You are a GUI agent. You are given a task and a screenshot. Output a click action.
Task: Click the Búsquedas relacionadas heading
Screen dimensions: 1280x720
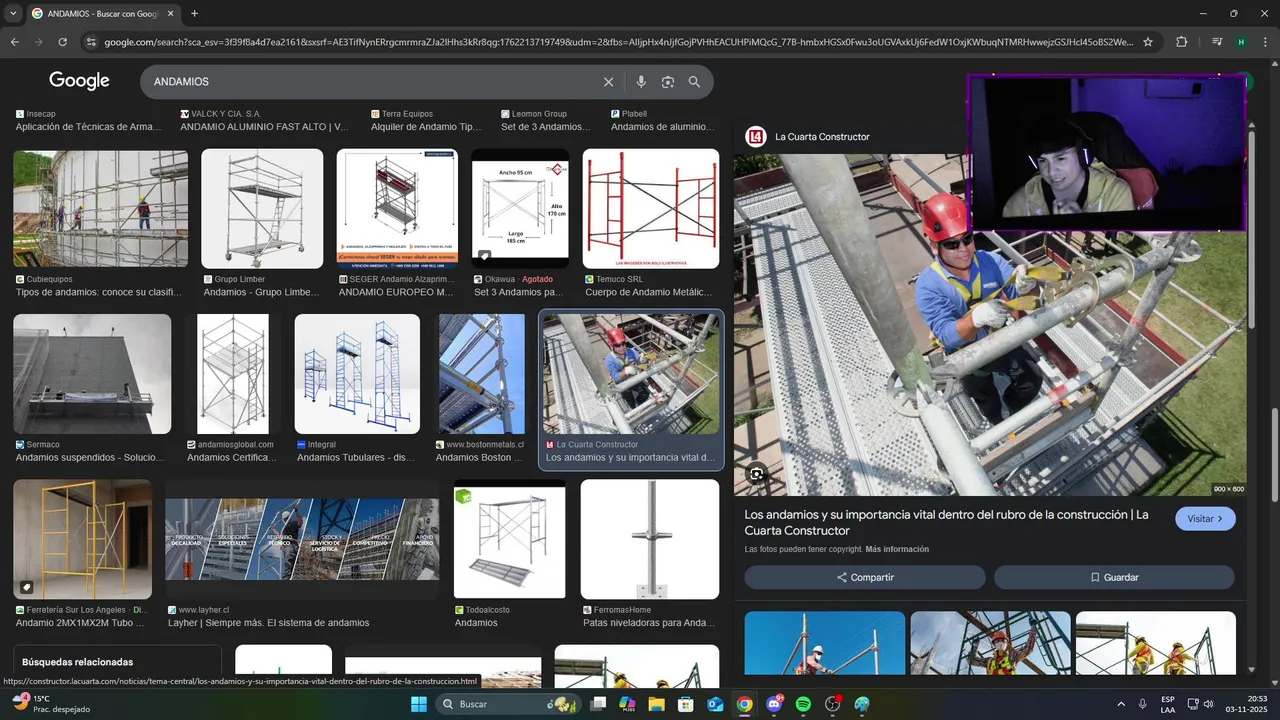(x=77, y=662)
